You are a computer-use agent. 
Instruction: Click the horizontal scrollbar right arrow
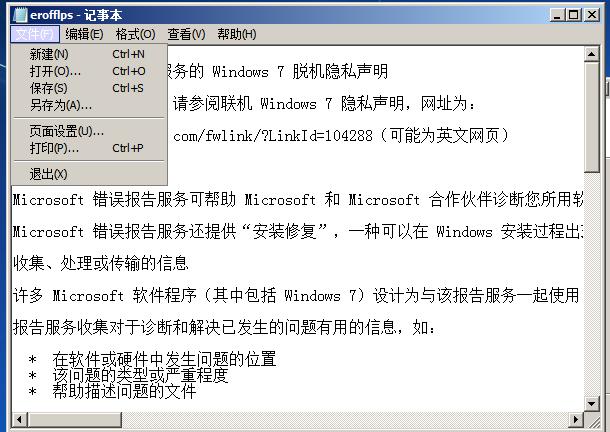pyautogui.click(x=576, y=420)
